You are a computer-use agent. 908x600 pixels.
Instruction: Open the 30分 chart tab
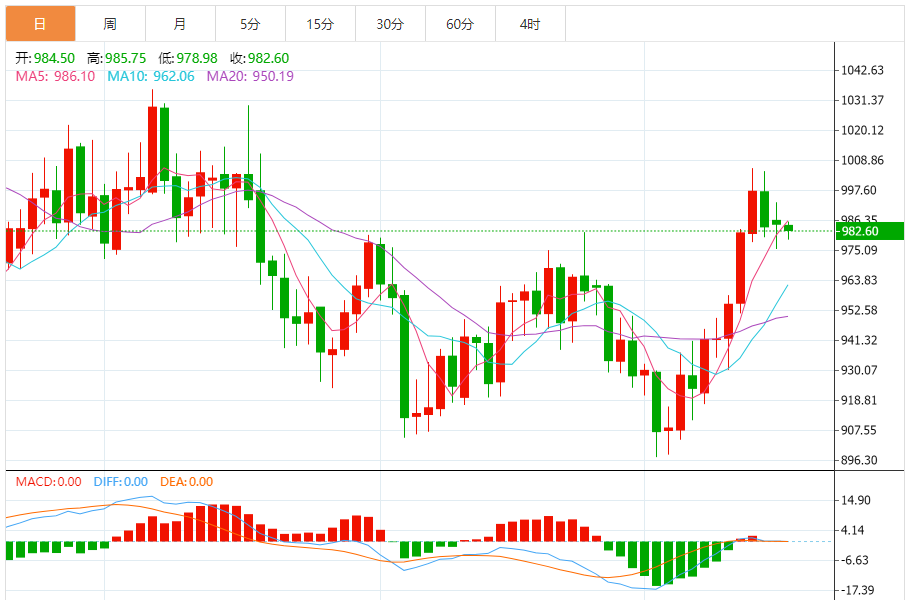[391, 24]
